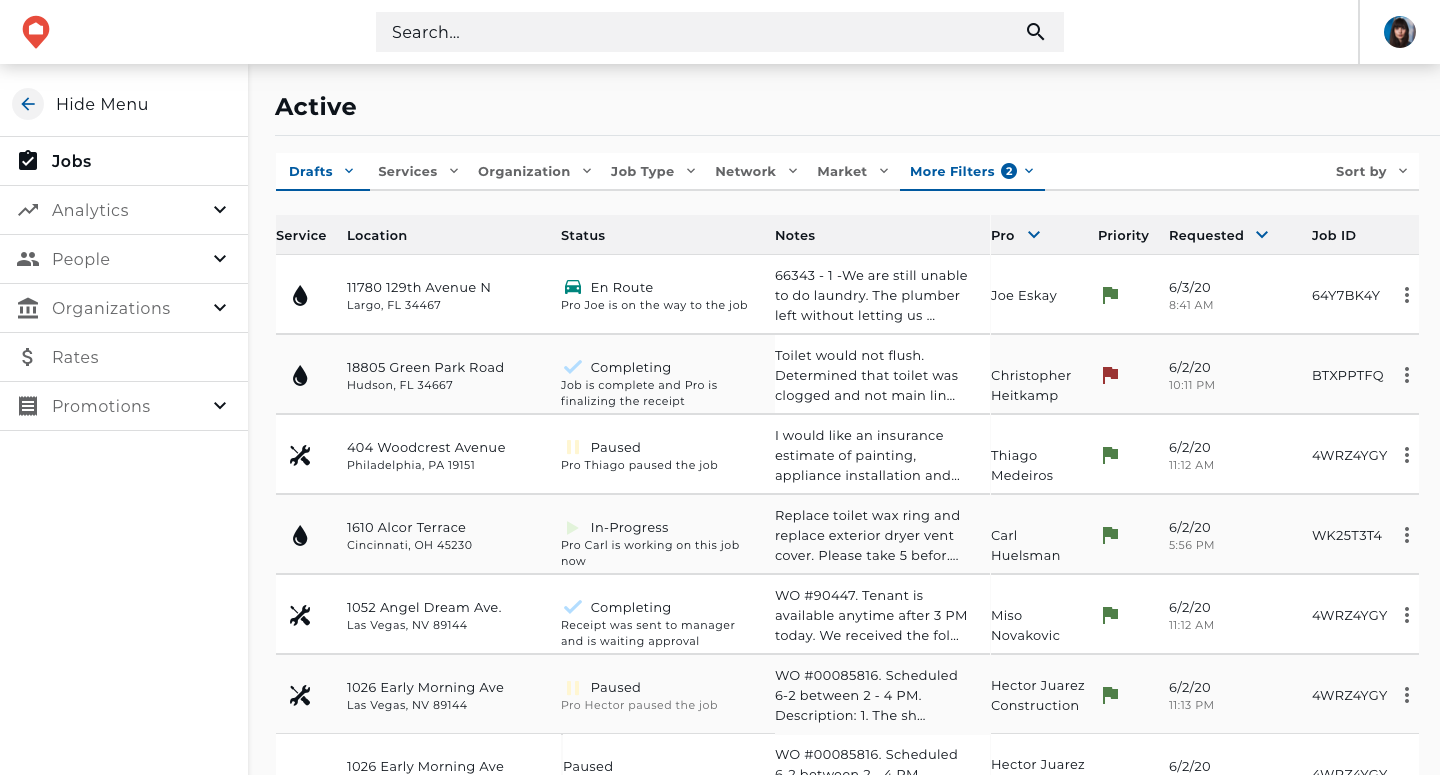Click the green priority flag for Joe Eskay
The image size is (1440, 775).
[x=1109, y=295]
